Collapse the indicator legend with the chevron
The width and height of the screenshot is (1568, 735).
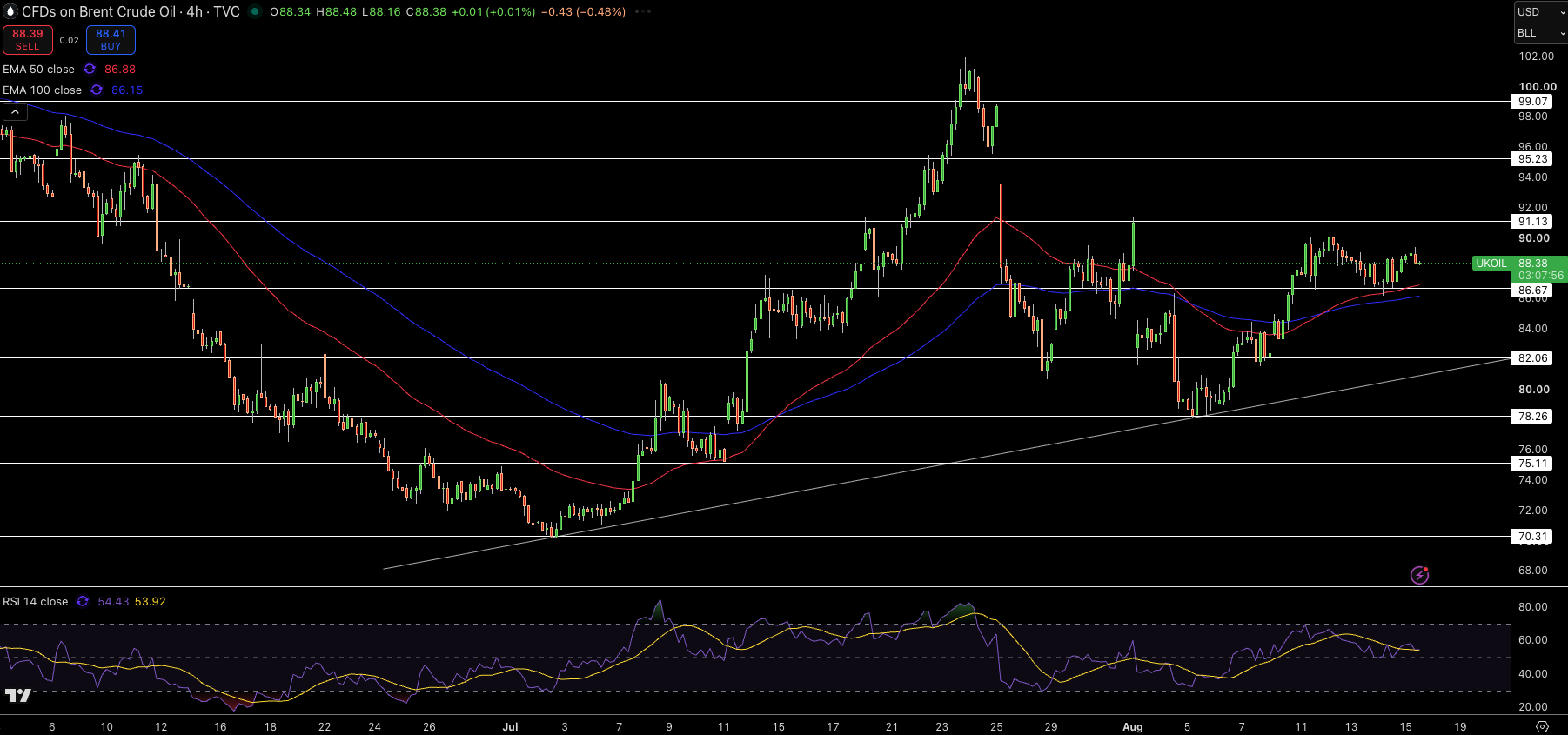click(x=15, y=111)
